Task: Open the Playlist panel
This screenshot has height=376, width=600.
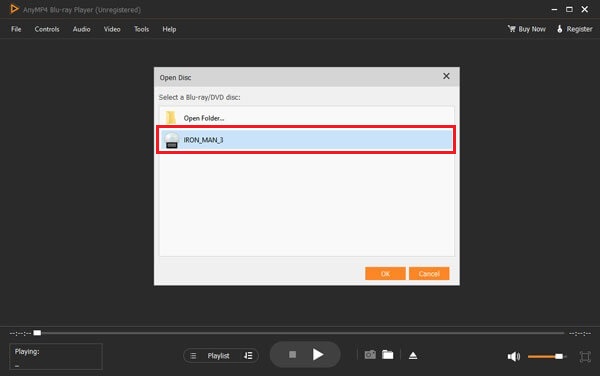Action: [218, 356]
